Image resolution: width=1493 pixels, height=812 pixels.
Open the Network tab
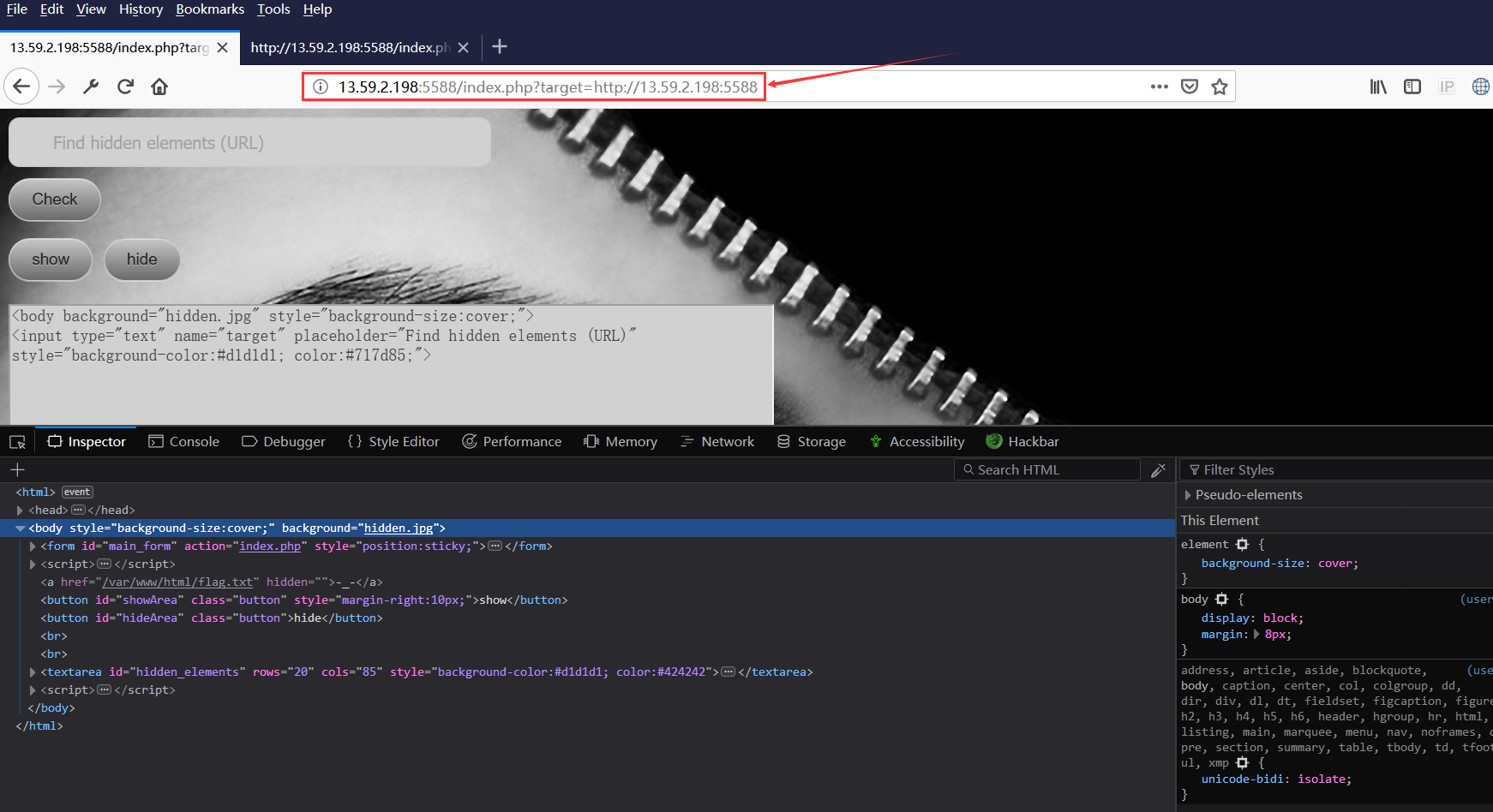pos(717,442)
